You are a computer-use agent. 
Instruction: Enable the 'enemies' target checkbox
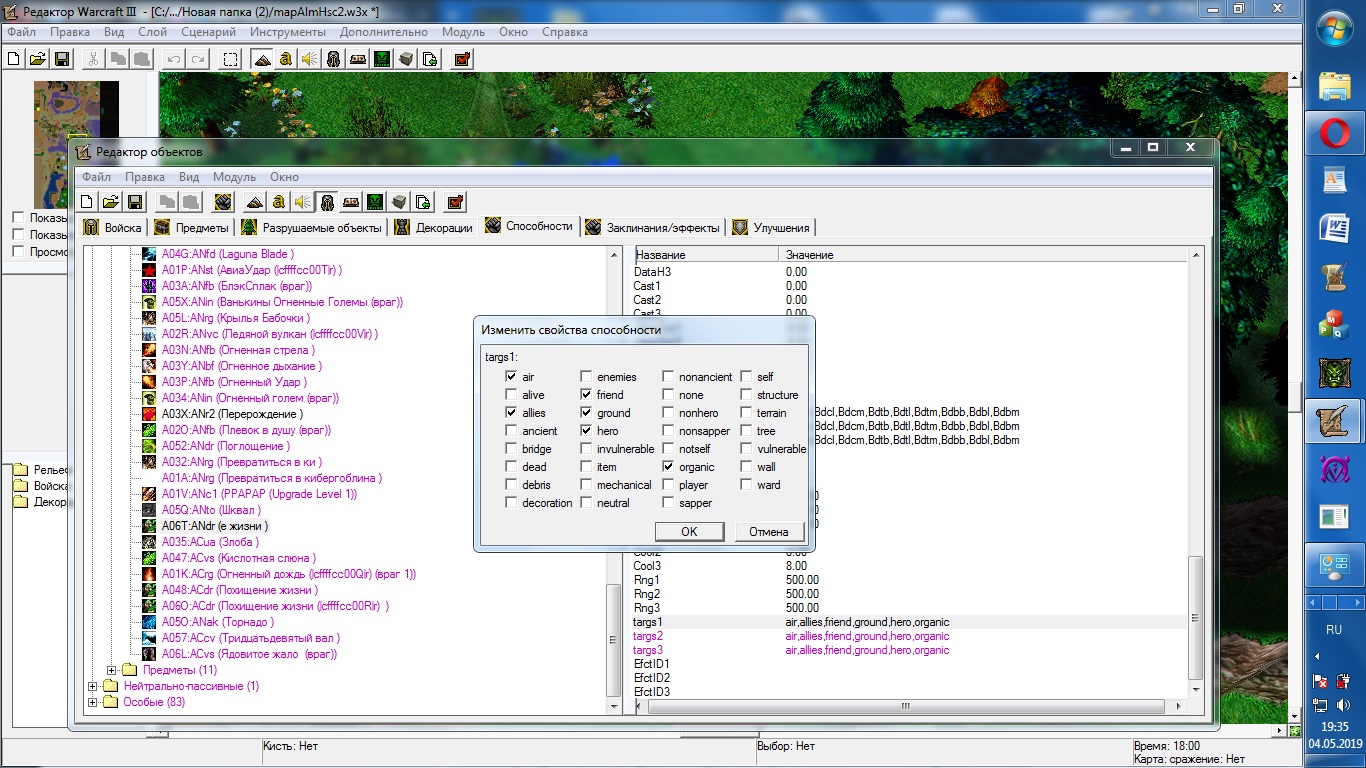coord(587,377)
